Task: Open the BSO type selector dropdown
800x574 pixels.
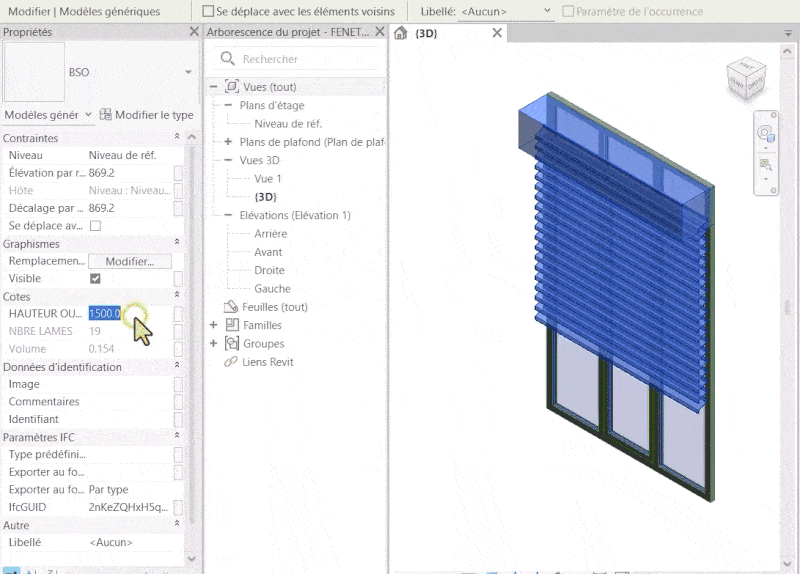Action: 188,72
